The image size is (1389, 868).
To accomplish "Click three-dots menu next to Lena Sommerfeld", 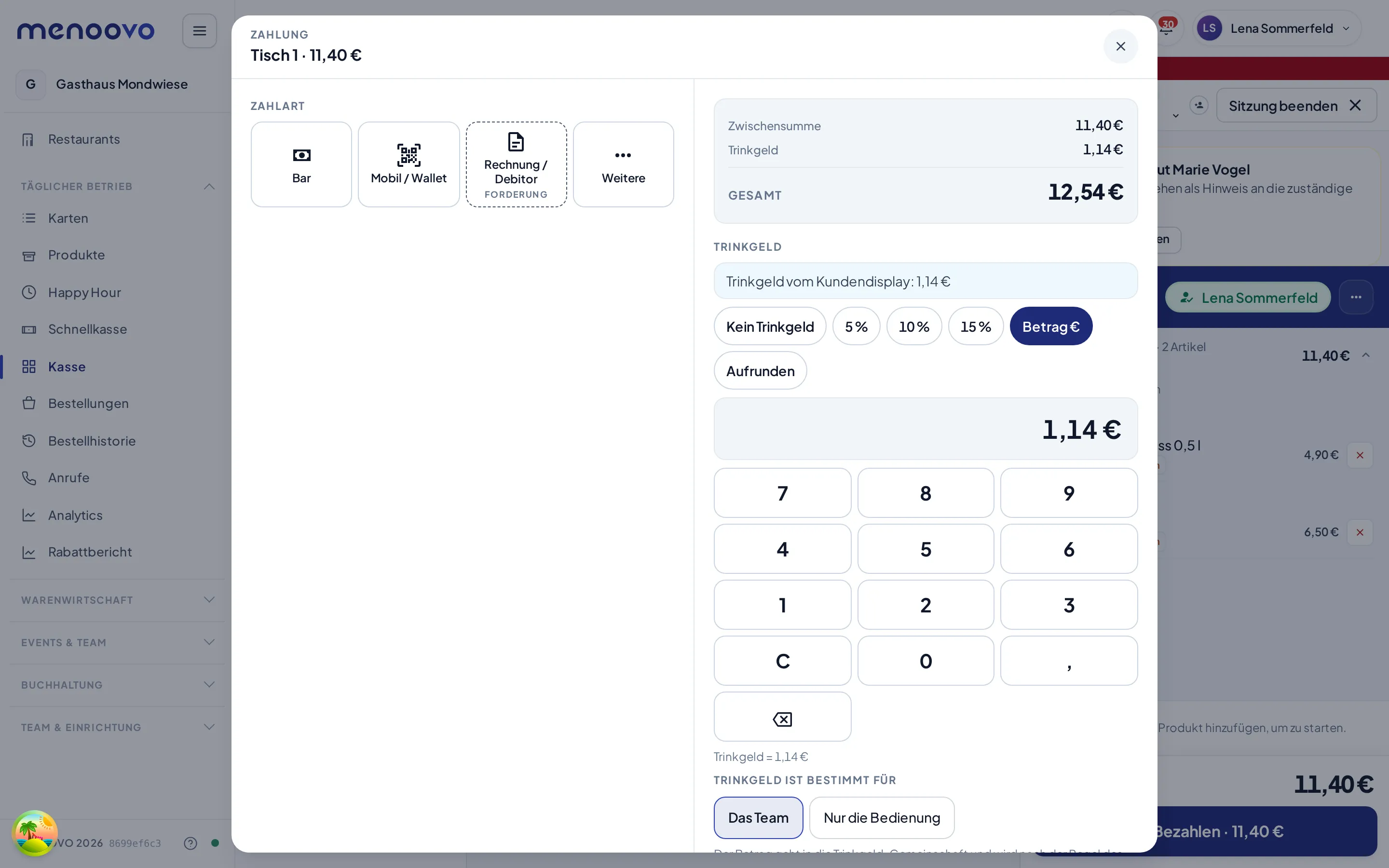I will pyautogui.click(x=1356, y=298).
